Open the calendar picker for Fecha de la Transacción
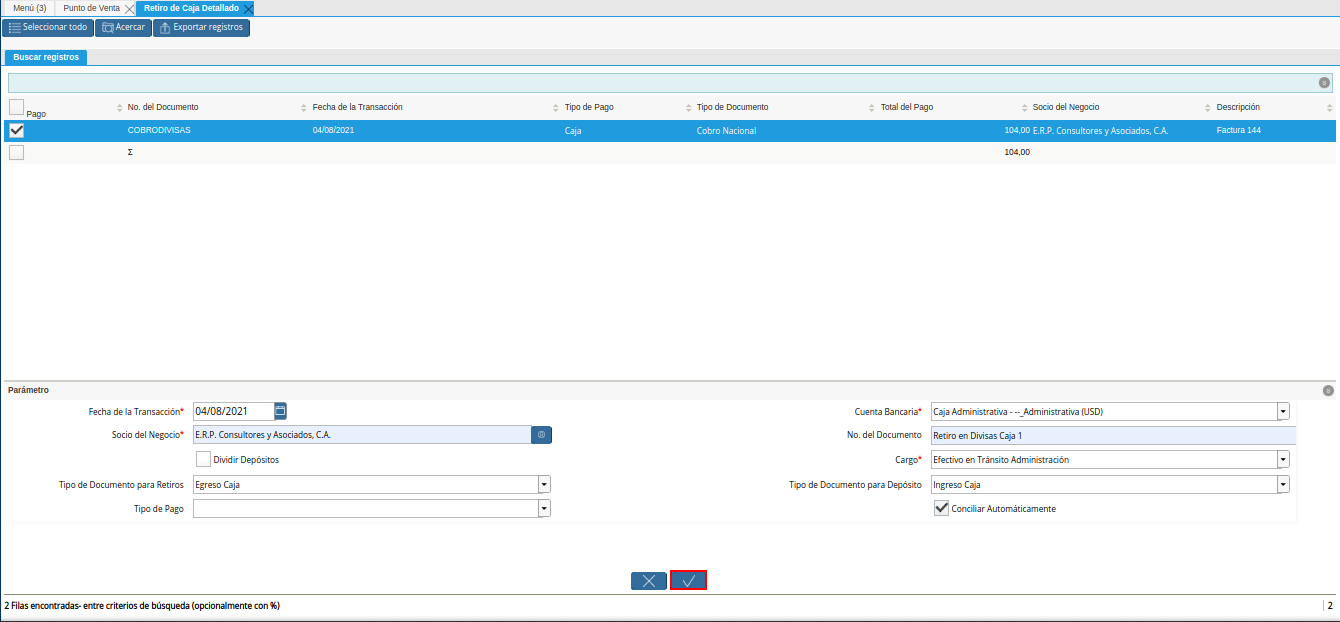1340x622 pixels. (281, 411)
